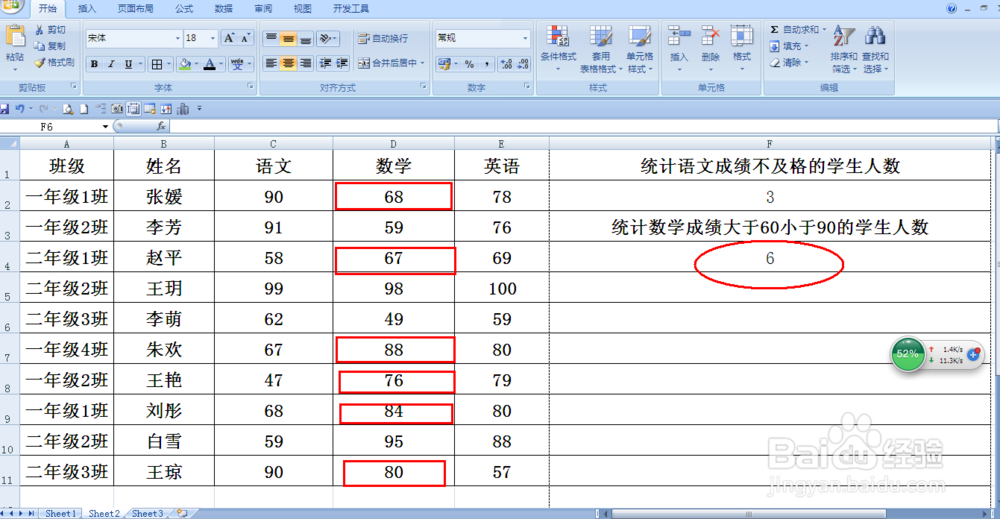This screenshot has height=519, width=1000.
Task: Toggle middle vertical alignment
Action: [x=288, y=38]
